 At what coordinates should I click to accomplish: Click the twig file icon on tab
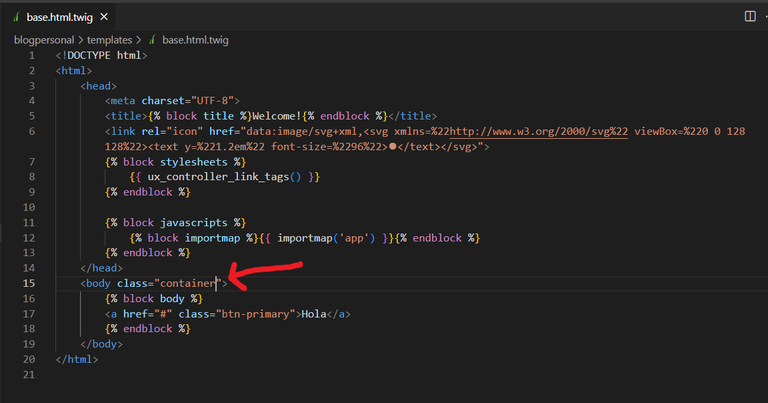[x=16, y=17]
